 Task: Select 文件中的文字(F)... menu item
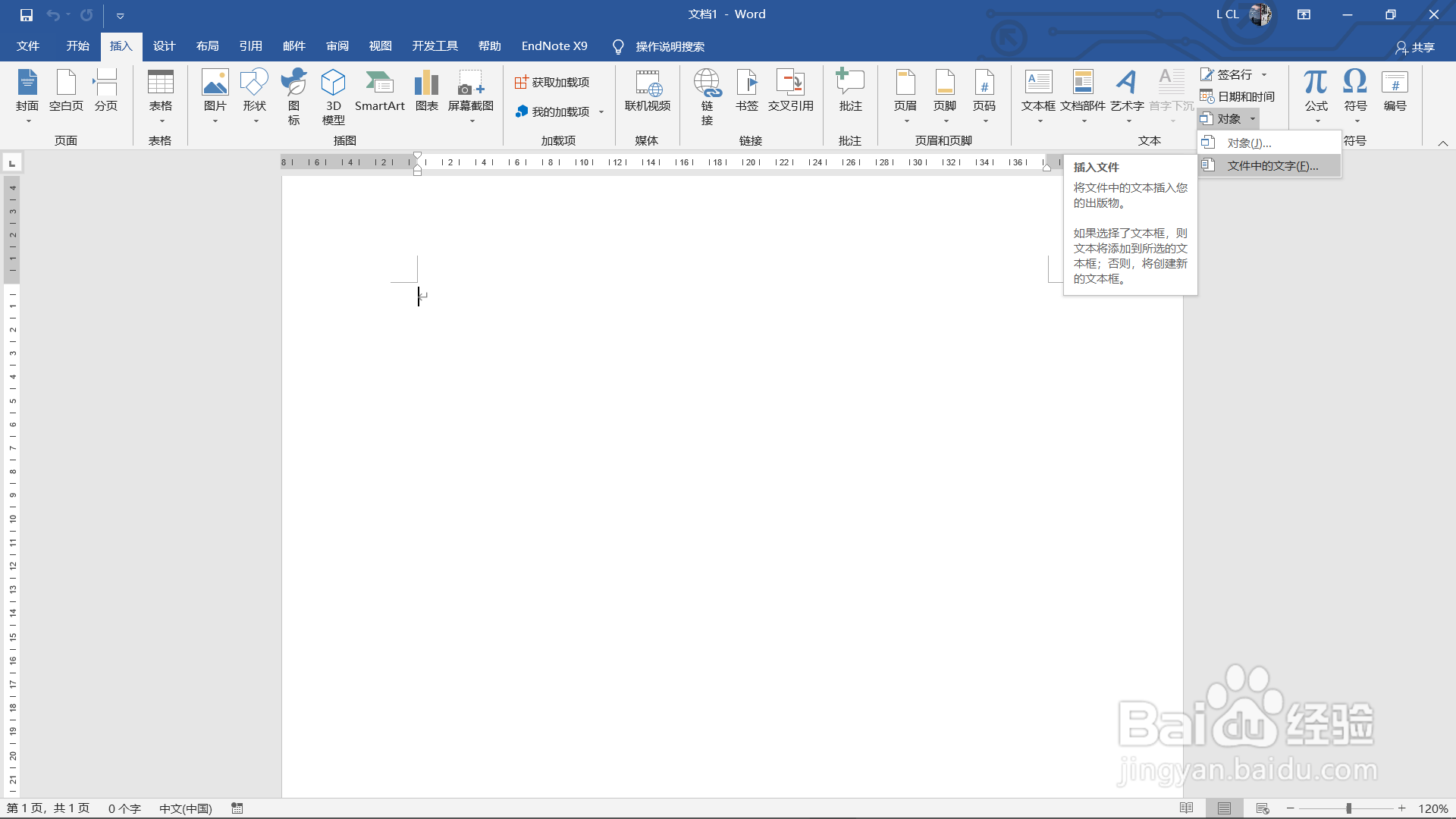1272,166
